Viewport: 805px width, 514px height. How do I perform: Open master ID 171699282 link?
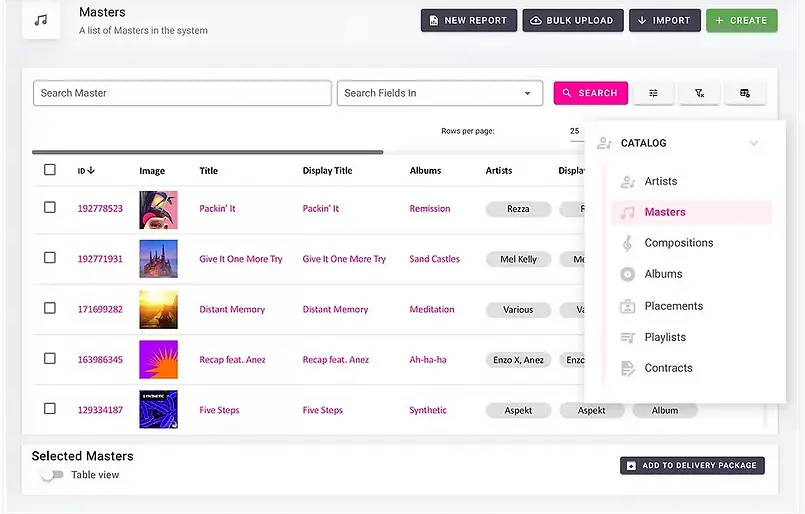tap(100, 309)
